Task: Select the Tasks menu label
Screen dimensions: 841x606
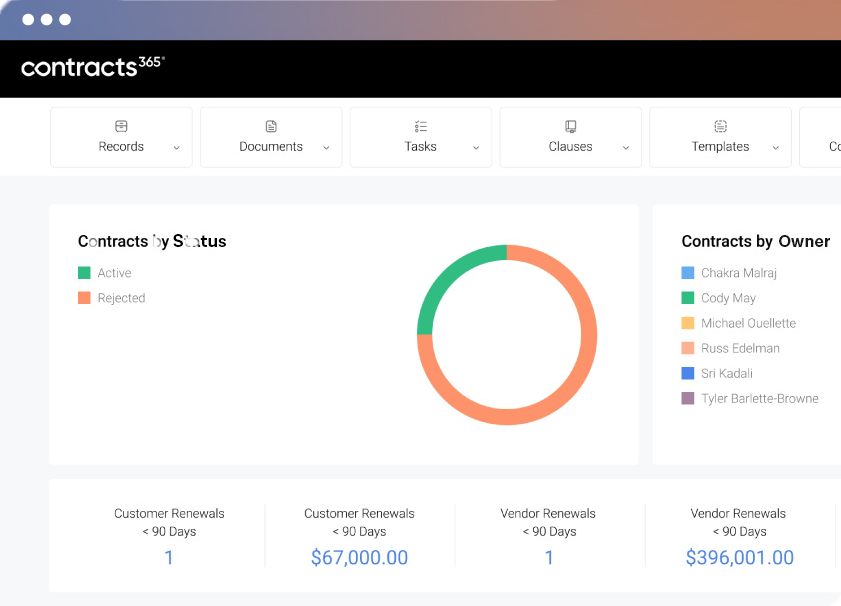Action: click(421, 147)
